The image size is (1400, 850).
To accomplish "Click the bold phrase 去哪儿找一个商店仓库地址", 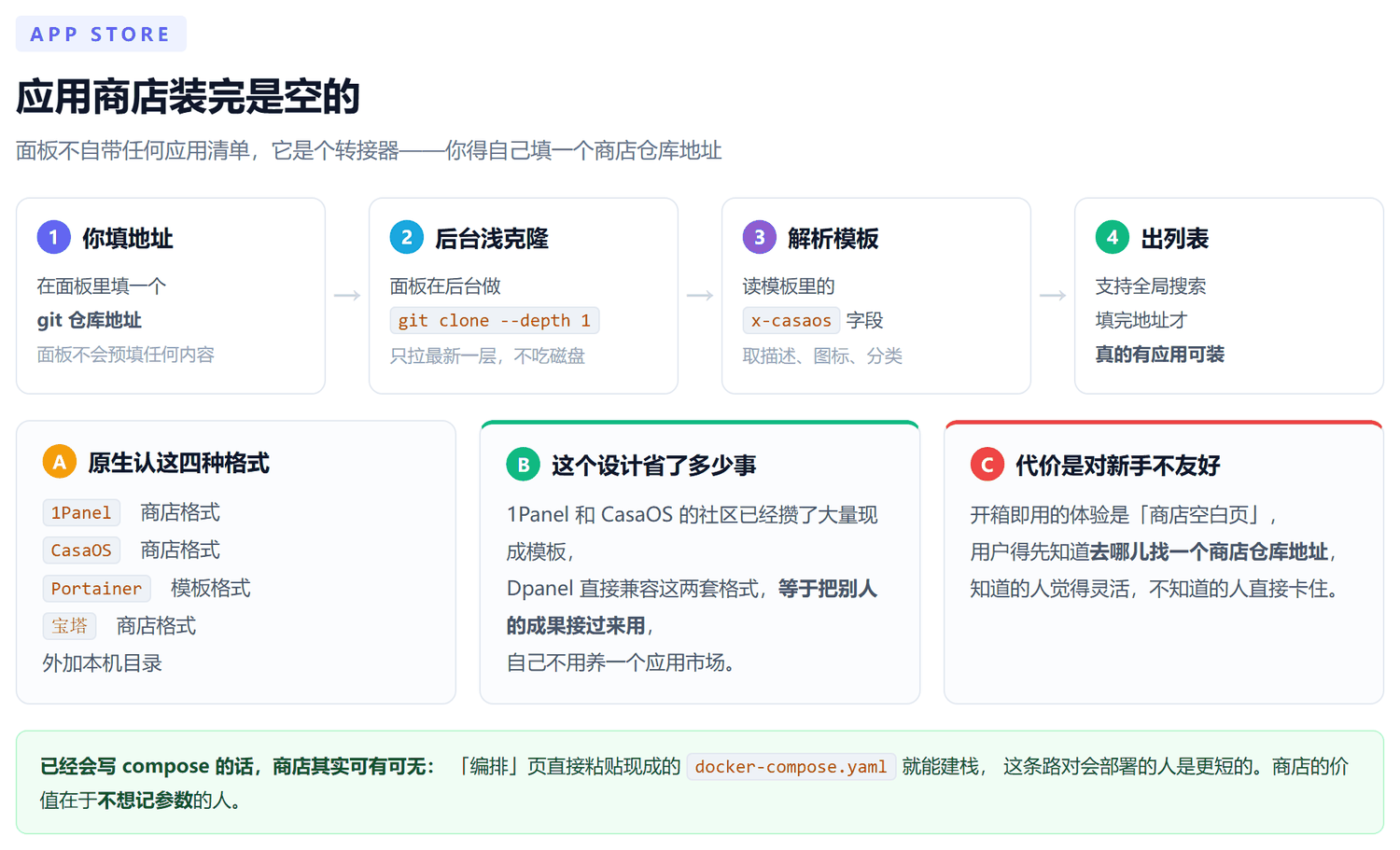I will (1210, 551).
